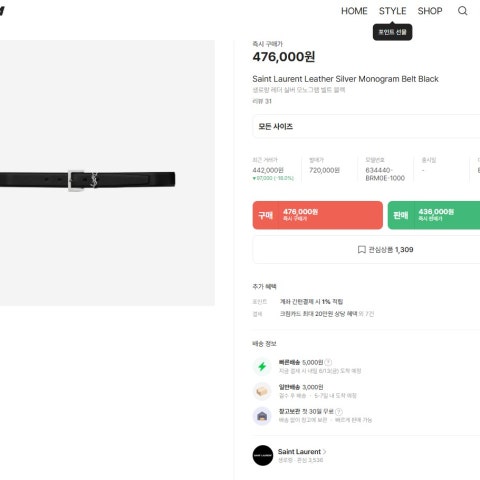Open the Saint Laurent brand logo circle
Screen dimensions: 480x480
click(x=263, y=455)
